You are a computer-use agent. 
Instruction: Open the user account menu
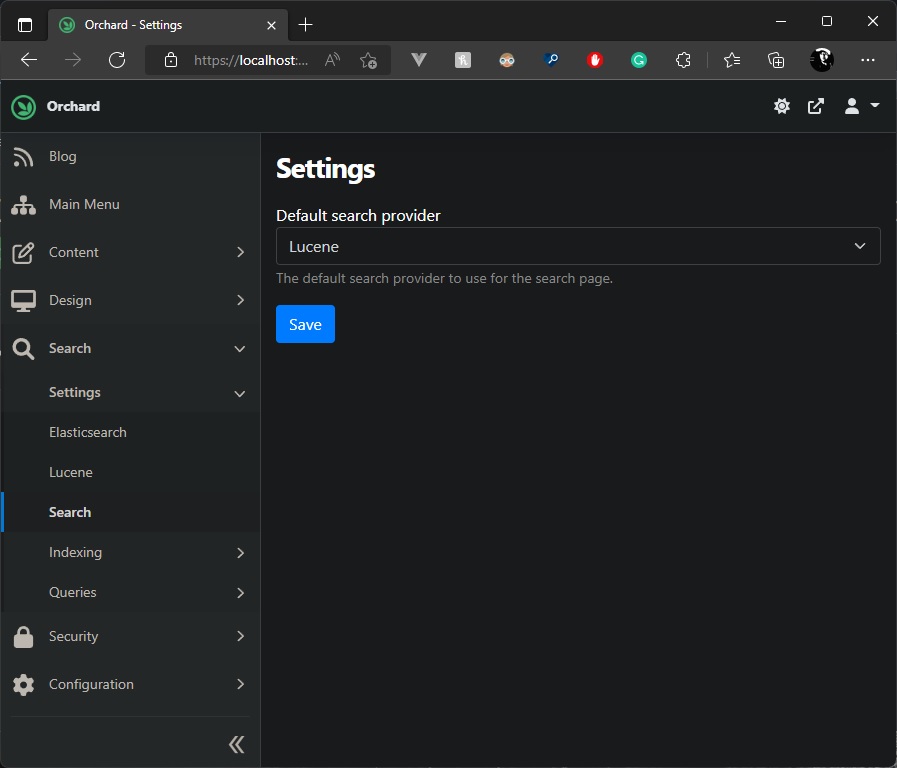click(x=862, y=106)
